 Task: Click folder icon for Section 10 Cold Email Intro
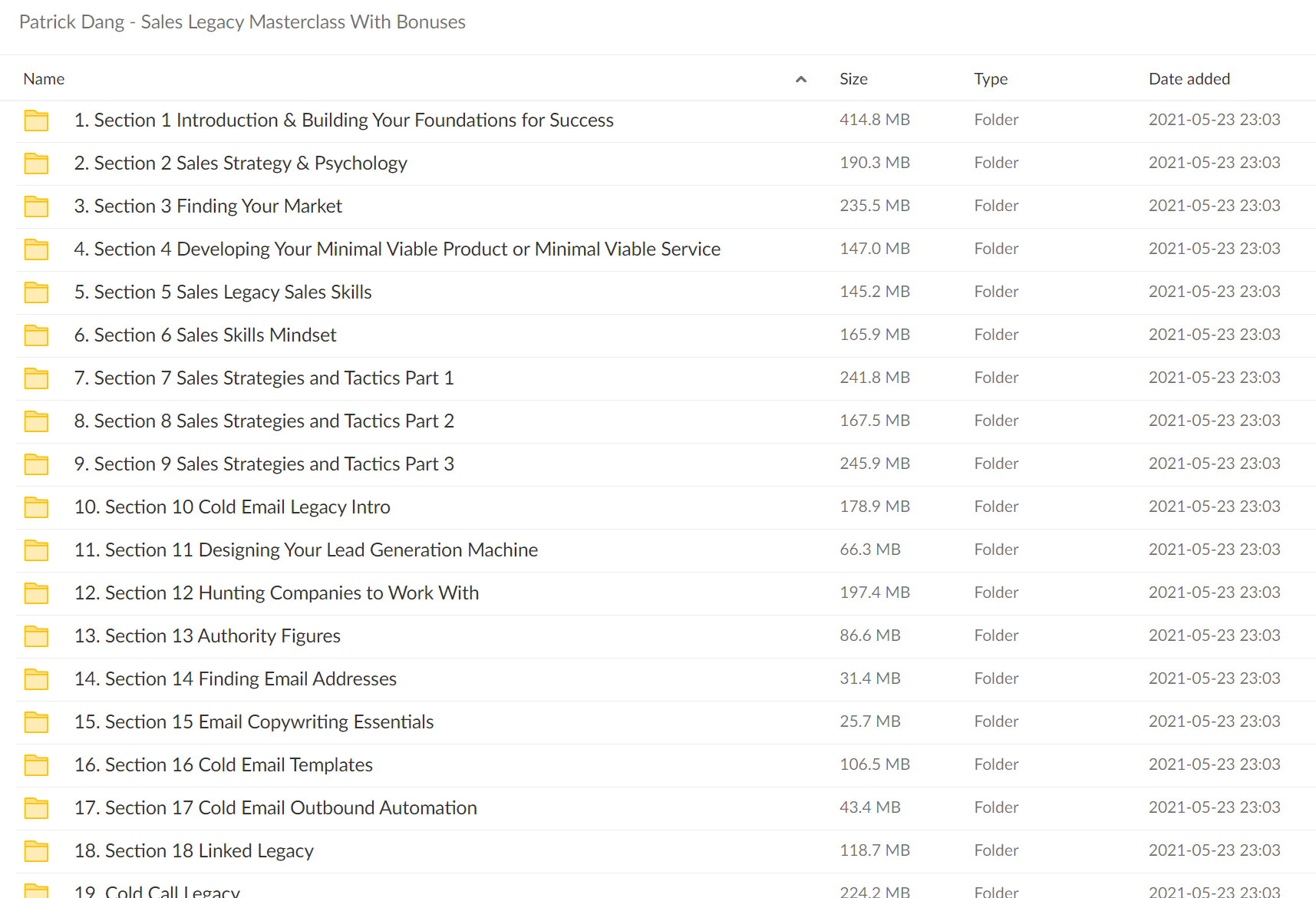click(x=36, y=507)
